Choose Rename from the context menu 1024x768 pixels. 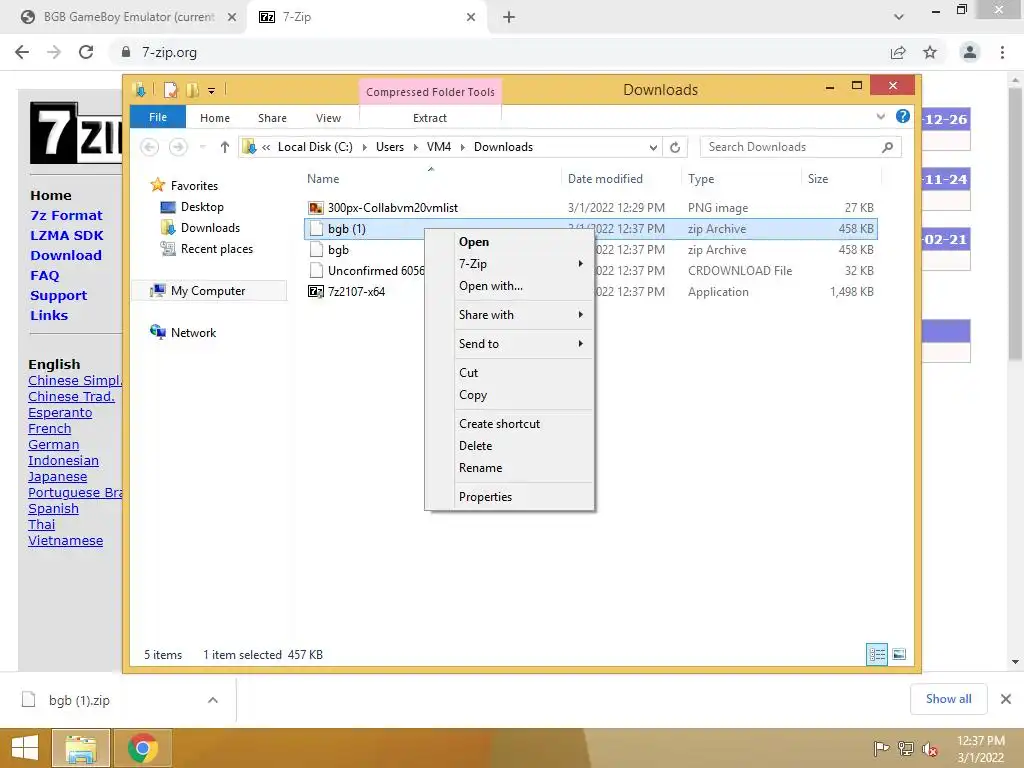point(480,468)
